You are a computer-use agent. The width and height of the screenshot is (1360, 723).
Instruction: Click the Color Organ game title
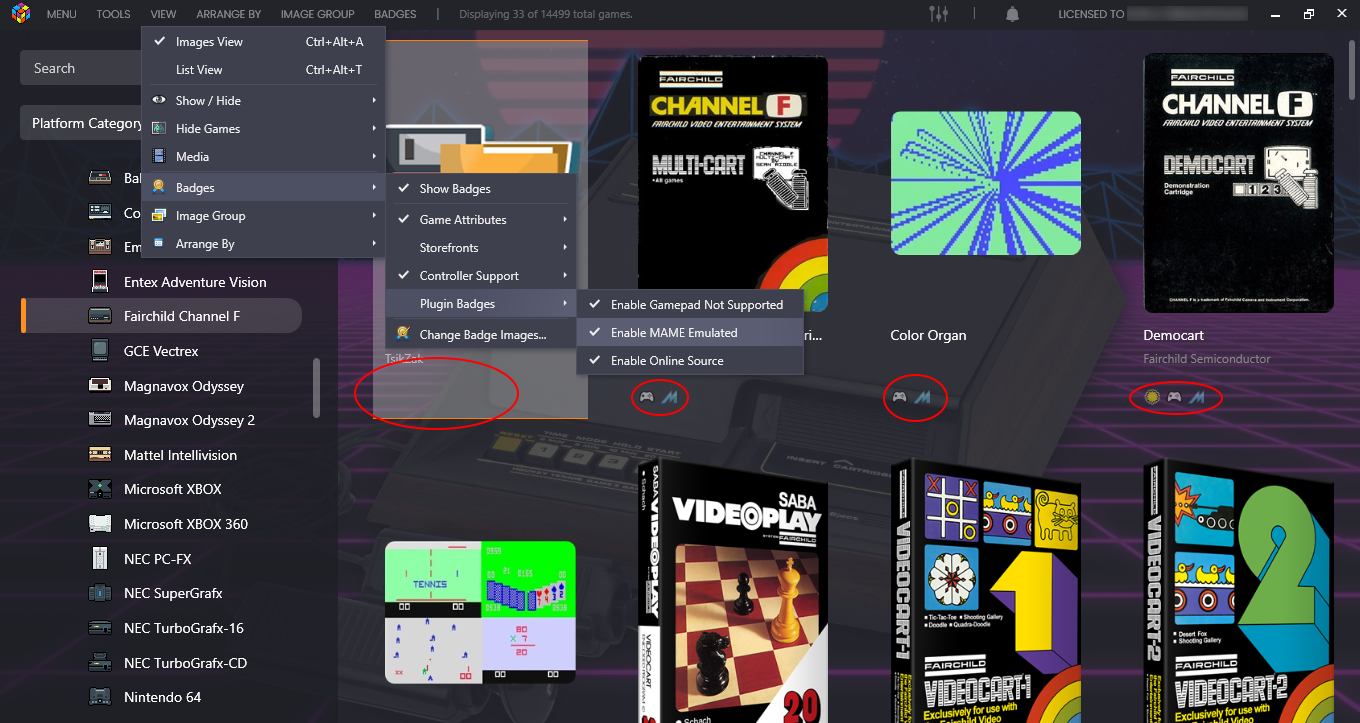coord(928,335)
